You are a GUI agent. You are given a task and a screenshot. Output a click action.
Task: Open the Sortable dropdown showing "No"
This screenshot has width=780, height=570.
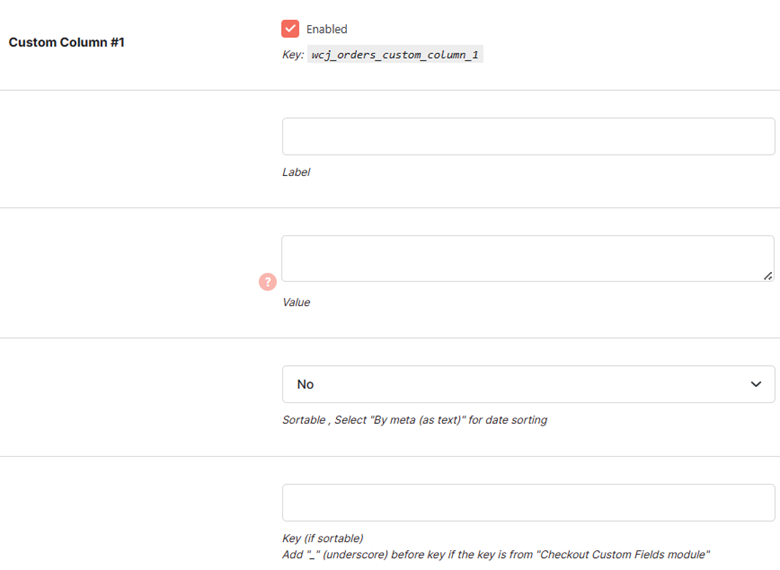click(x=528, y=384)
